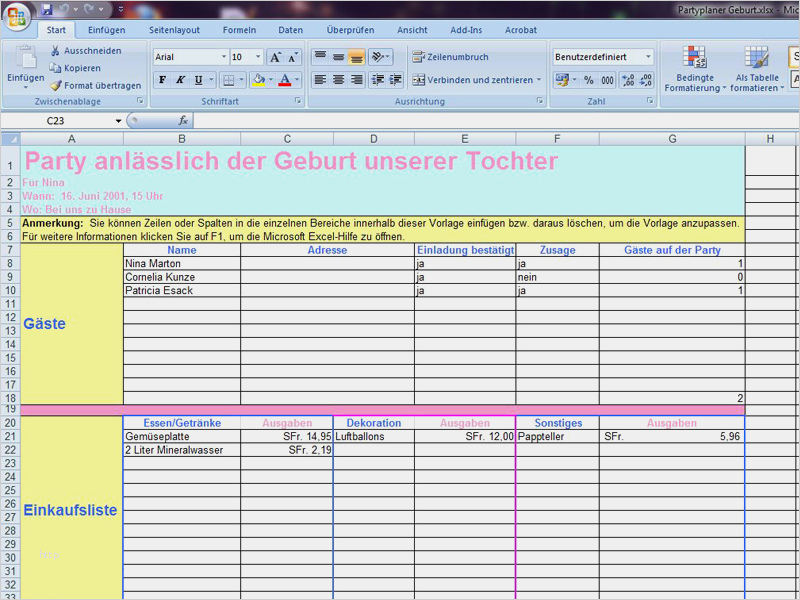Click the Verbinden und zentrieren button
The image size is (800, 600).
tap(477, 80)
